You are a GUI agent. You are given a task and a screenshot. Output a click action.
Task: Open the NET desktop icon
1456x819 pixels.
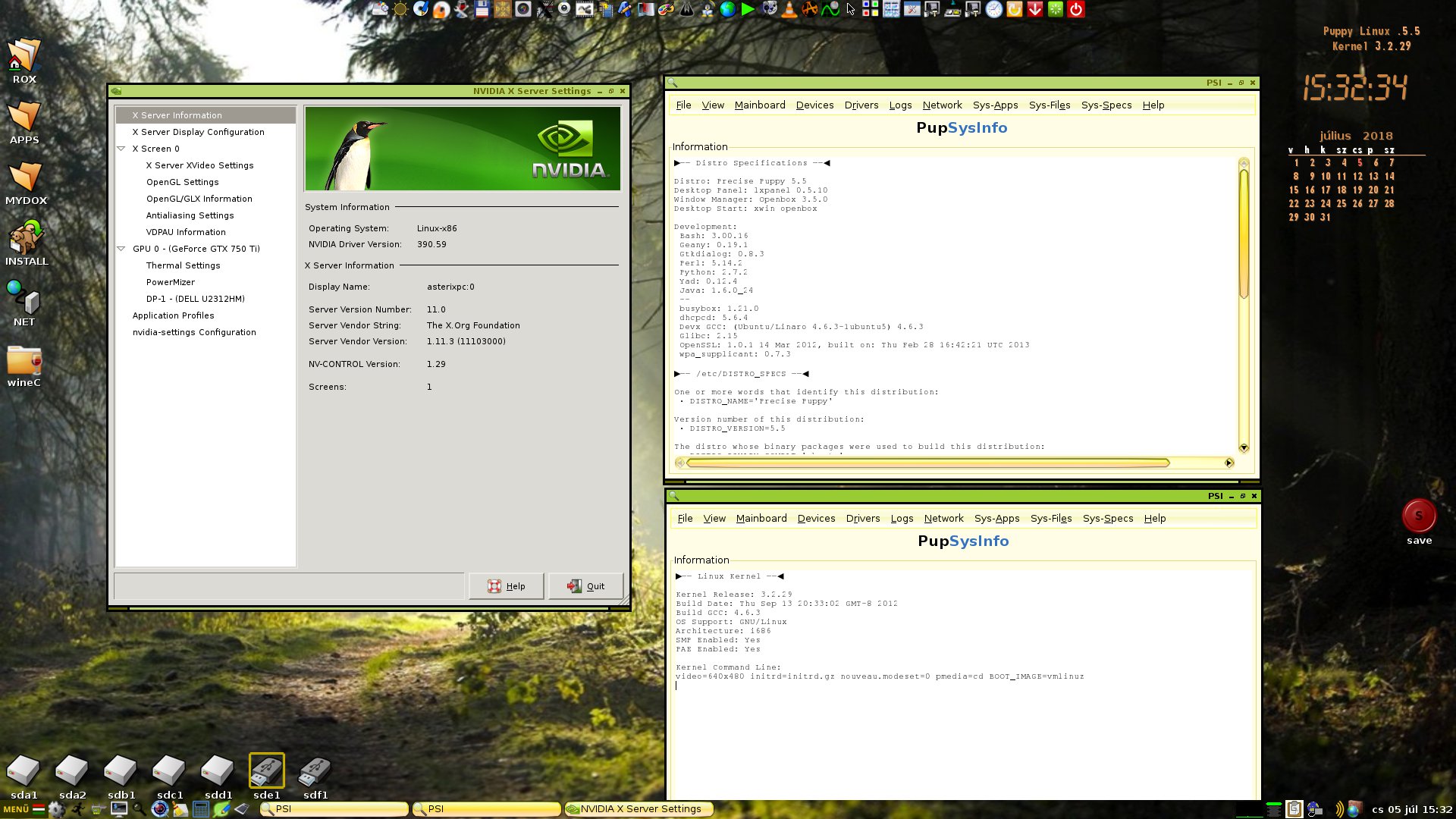(x=24, y=304)
